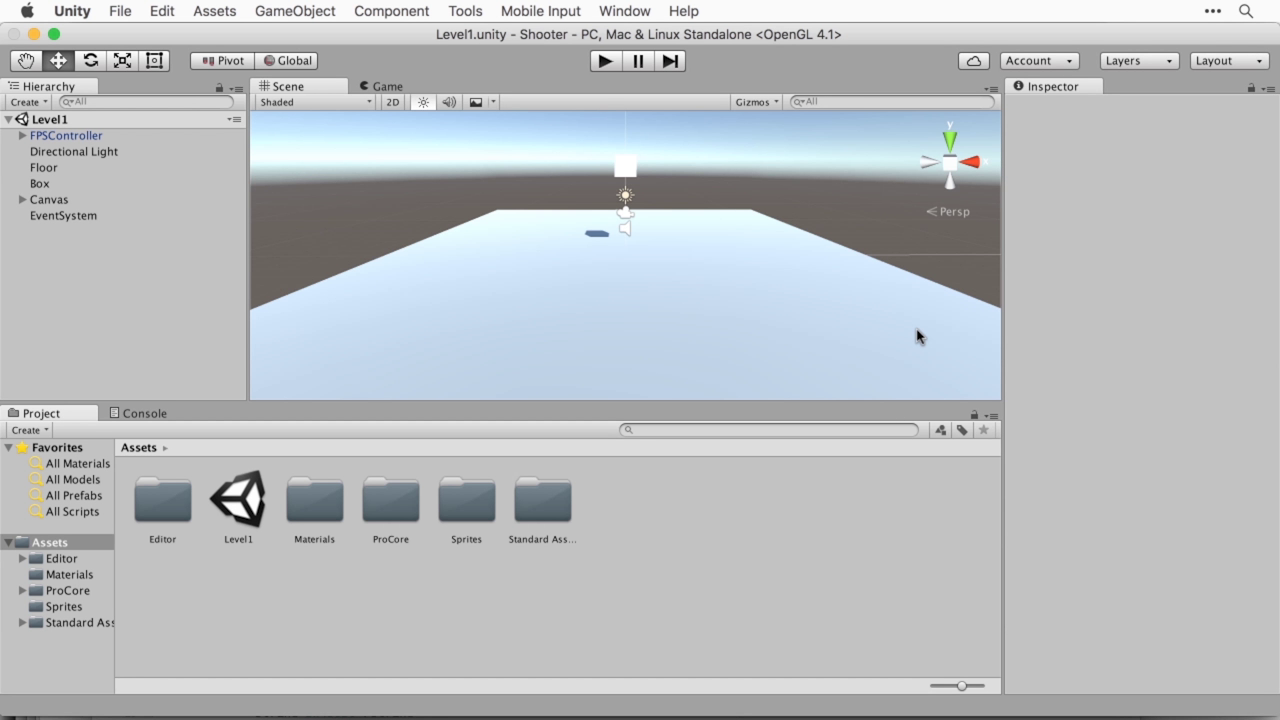
Task: Select the Scale tool in the toolbar
Action: pyautogui.click(x=122, y=61)
